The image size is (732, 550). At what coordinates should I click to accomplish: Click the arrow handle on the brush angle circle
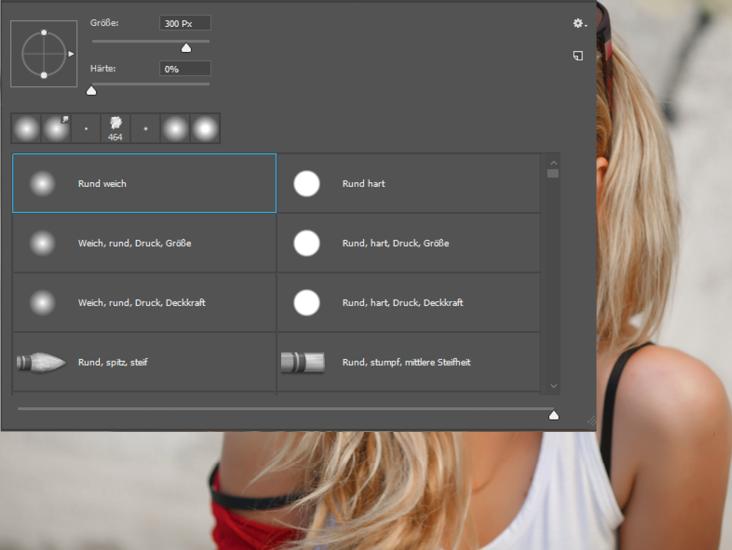(x=71, y=54)
